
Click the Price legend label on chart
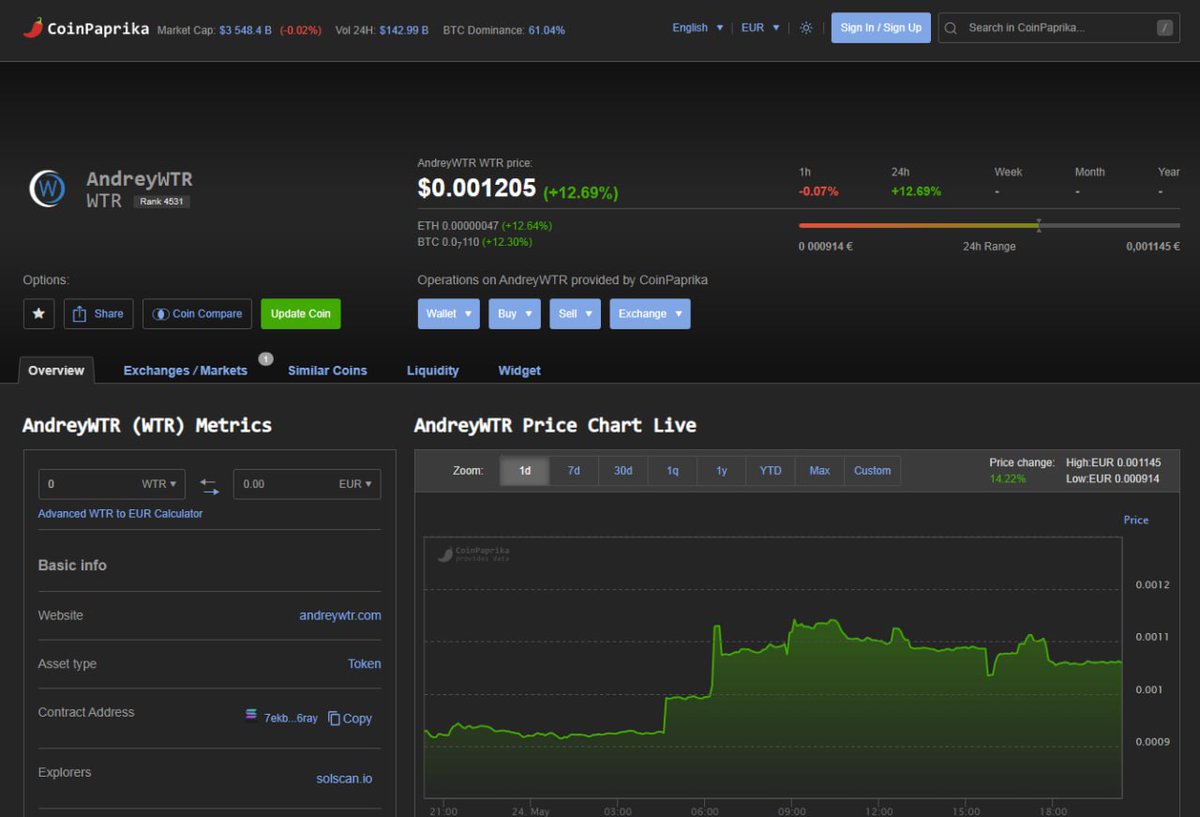pos(1136,520)
